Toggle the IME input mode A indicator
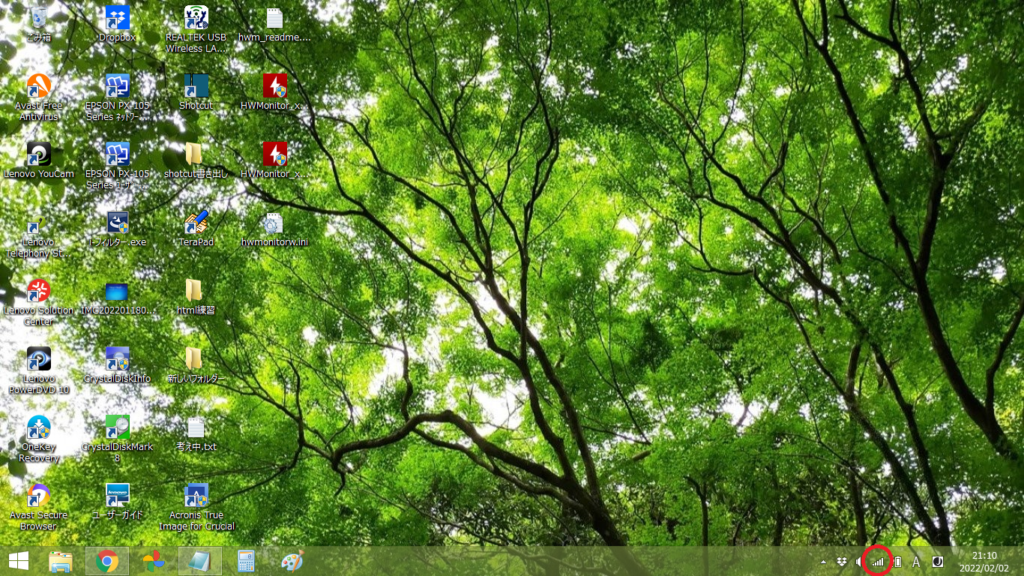This screenshot has height=576, width=1024. tap(916, 562)
